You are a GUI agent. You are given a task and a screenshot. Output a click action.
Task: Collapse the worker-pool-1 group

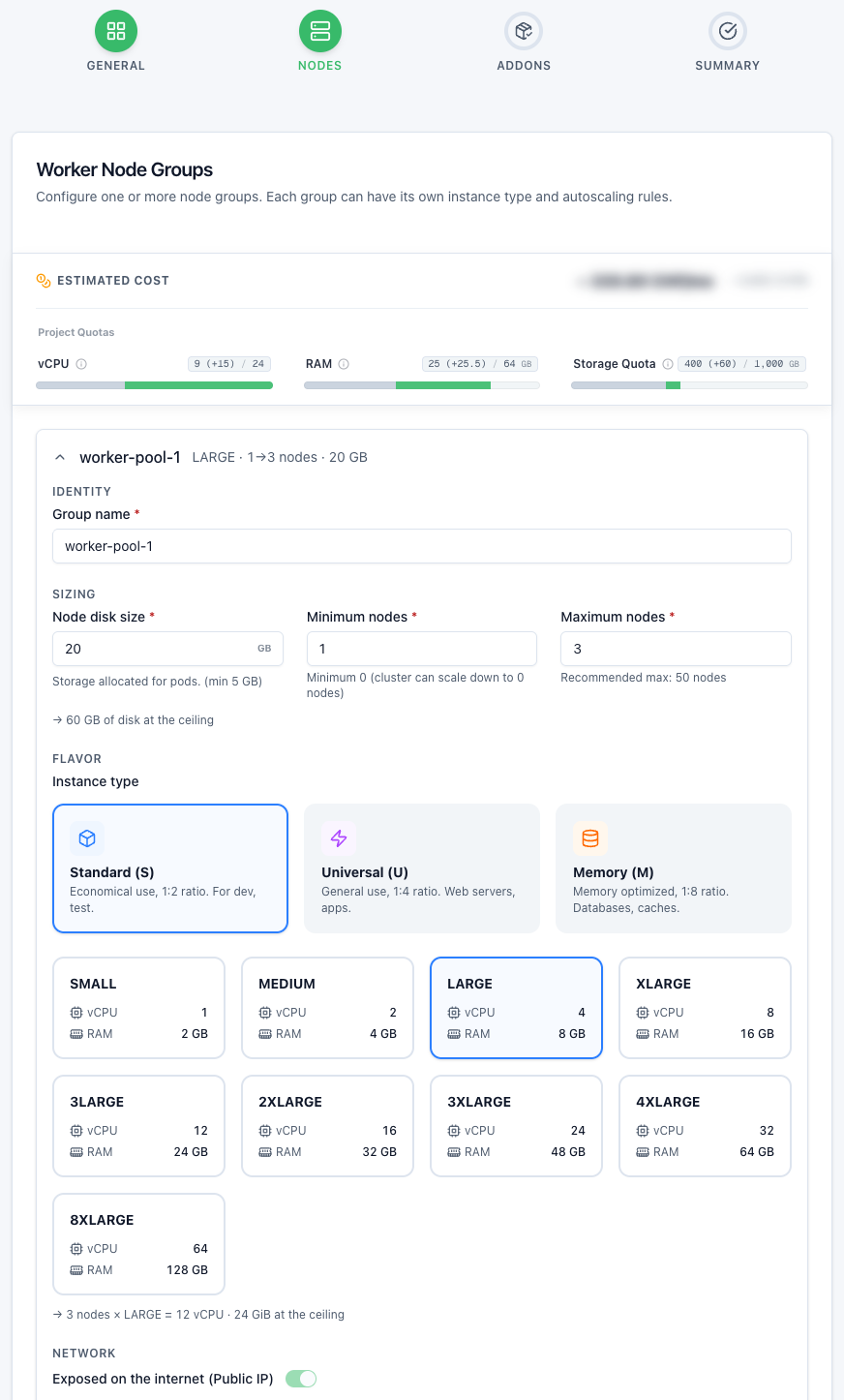tap(60, 457)
